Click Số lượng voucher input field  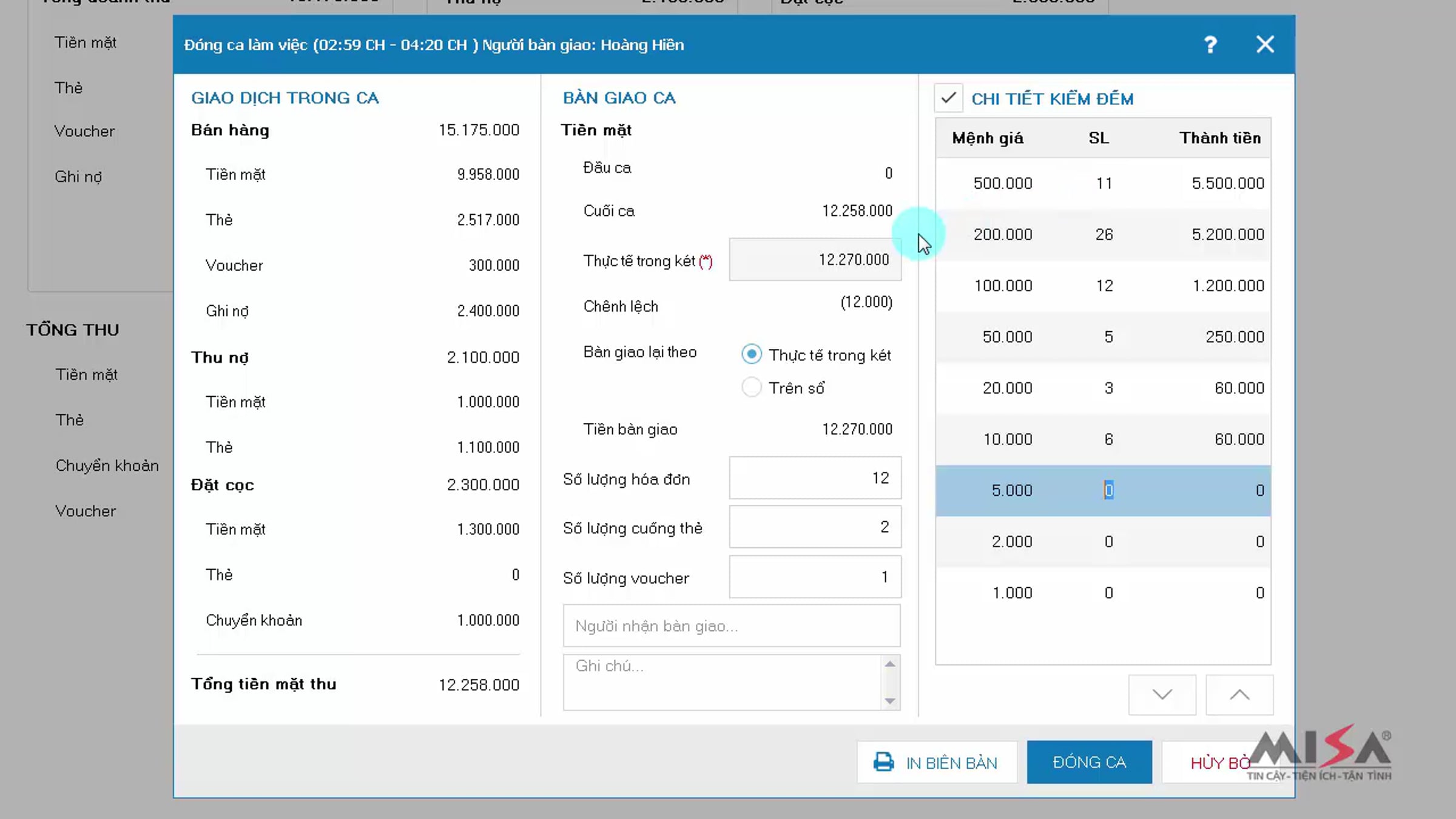pos(815,577)
